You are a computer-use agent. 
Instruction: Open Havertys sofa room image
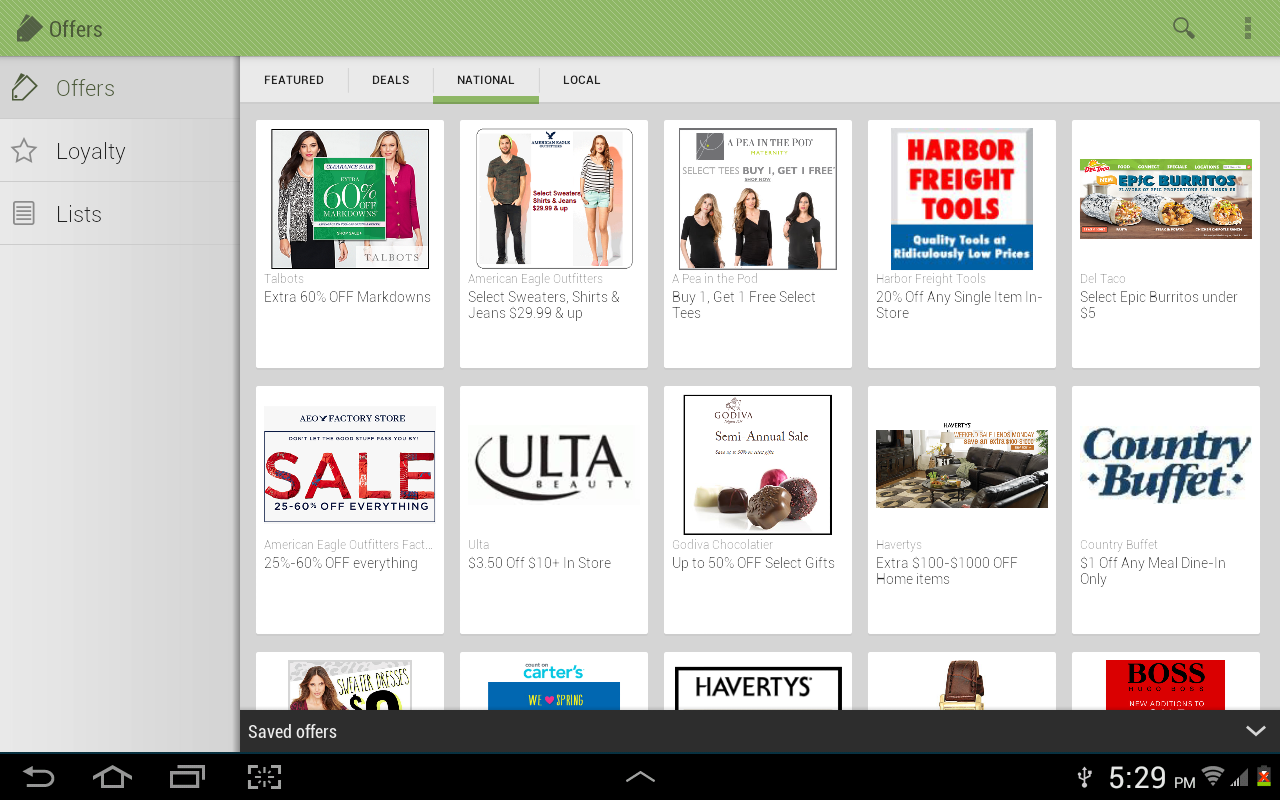[x=962, y=465]
